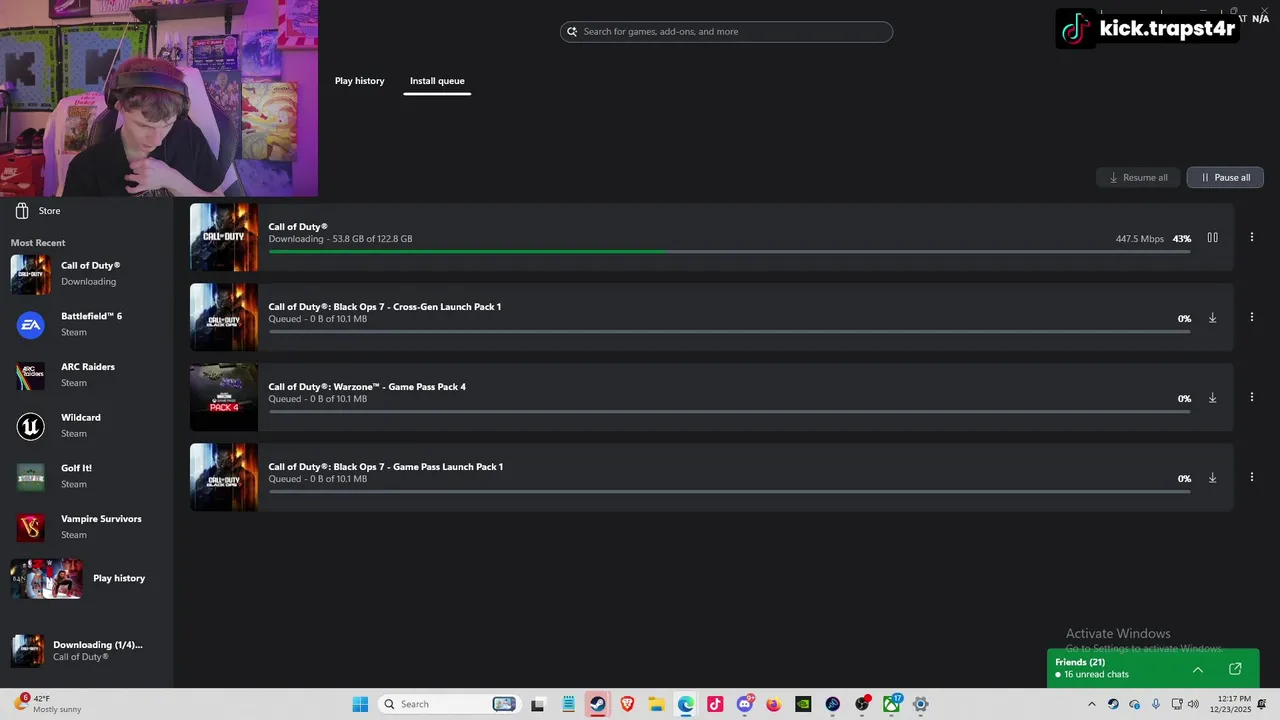1280x720 pixels.
Task: Click the Cross-Gen Launch Pack 1 progress bar
Action: [729, 331]
